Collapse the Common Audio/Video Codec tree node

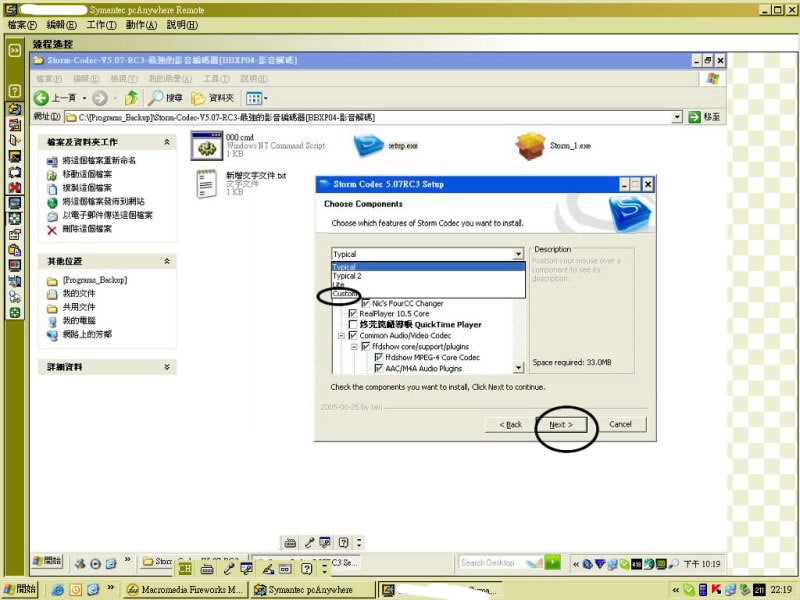click(x=341, y=336)
